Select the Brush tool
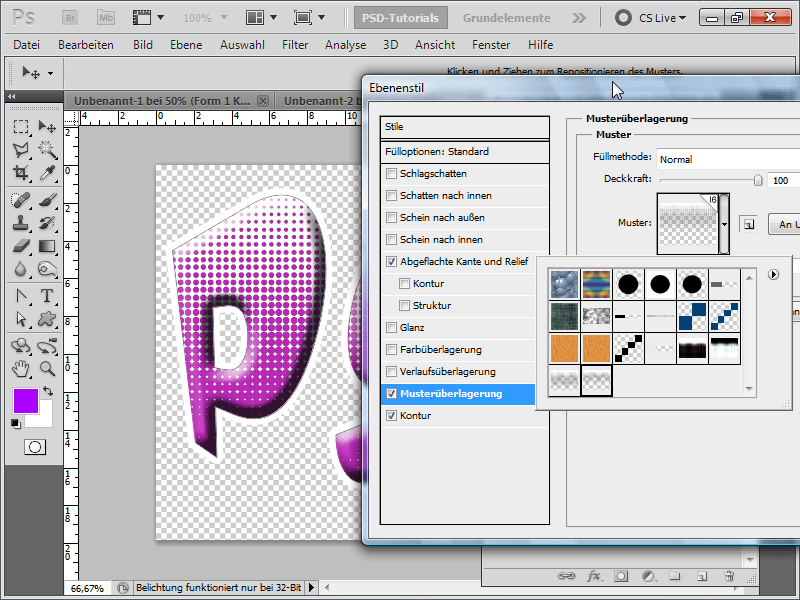 click(47, 199)
